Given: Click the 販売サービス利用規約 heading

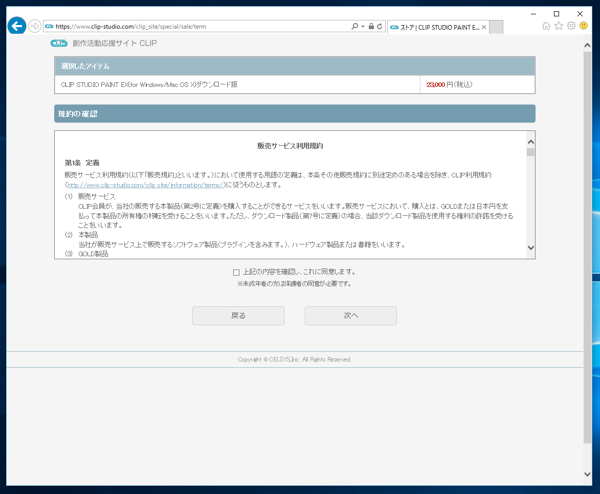Looking at the screenshot, I should pos(290,146).
